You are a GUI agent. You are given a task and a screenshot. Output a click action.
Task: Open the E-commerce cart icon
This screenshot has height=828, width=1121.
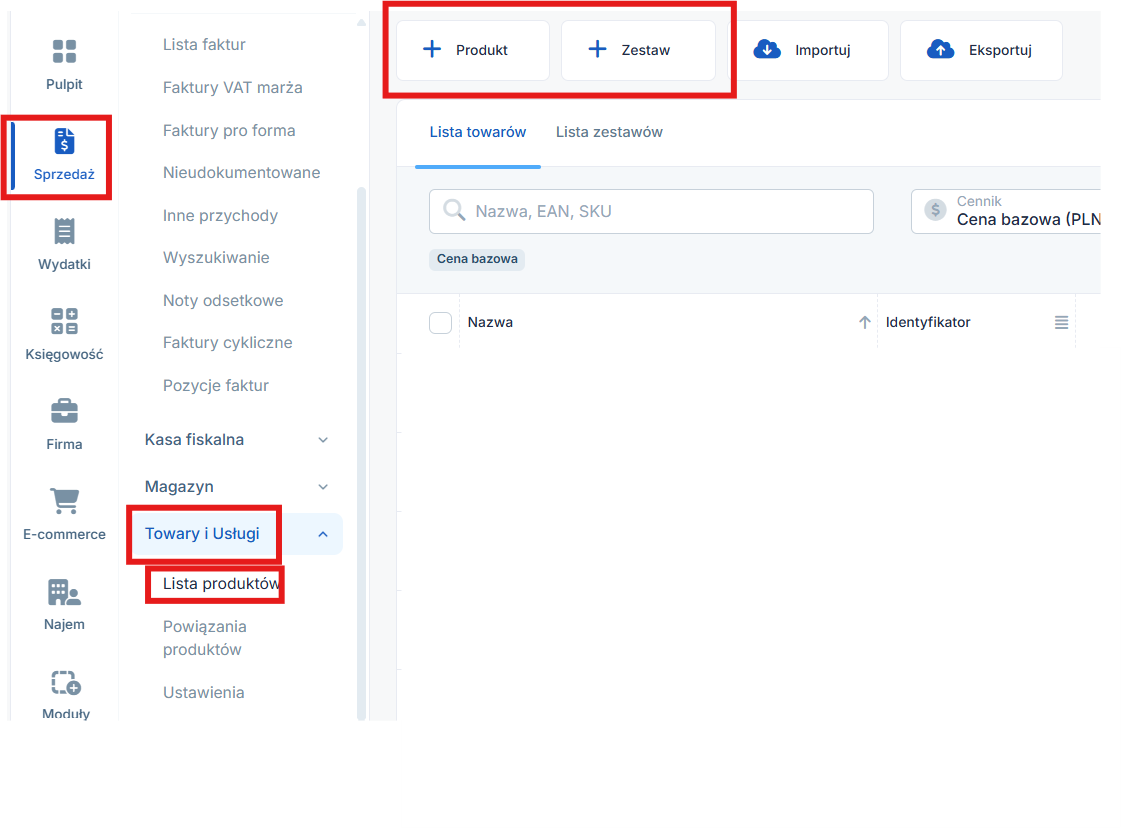(x=64, y=502)
